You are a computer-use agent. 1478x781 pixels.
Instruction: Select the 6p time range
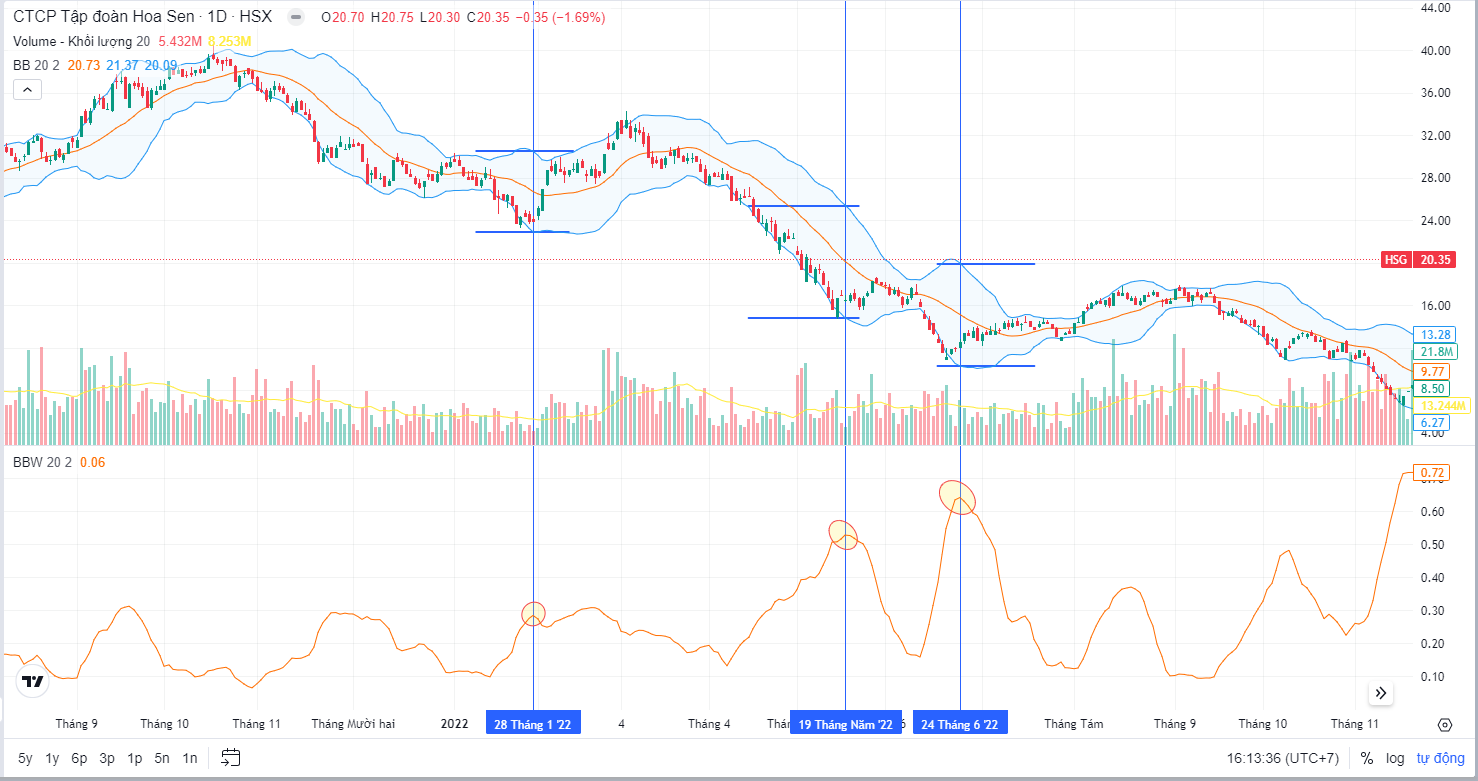(79, 758)
